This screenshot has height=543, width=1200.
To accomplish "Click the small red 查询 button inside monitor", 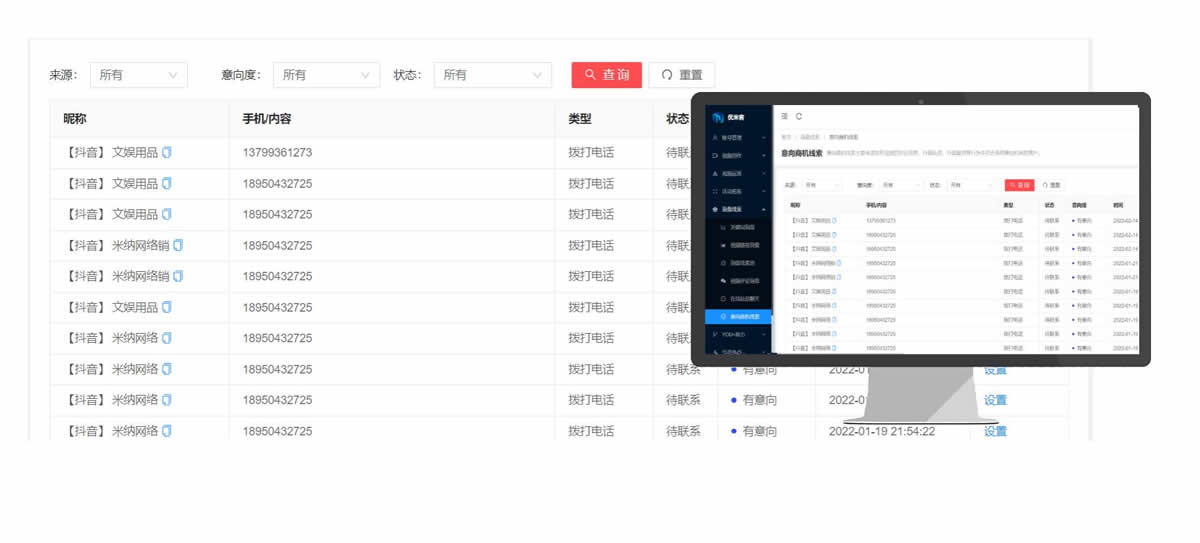I will (1020, 185).
